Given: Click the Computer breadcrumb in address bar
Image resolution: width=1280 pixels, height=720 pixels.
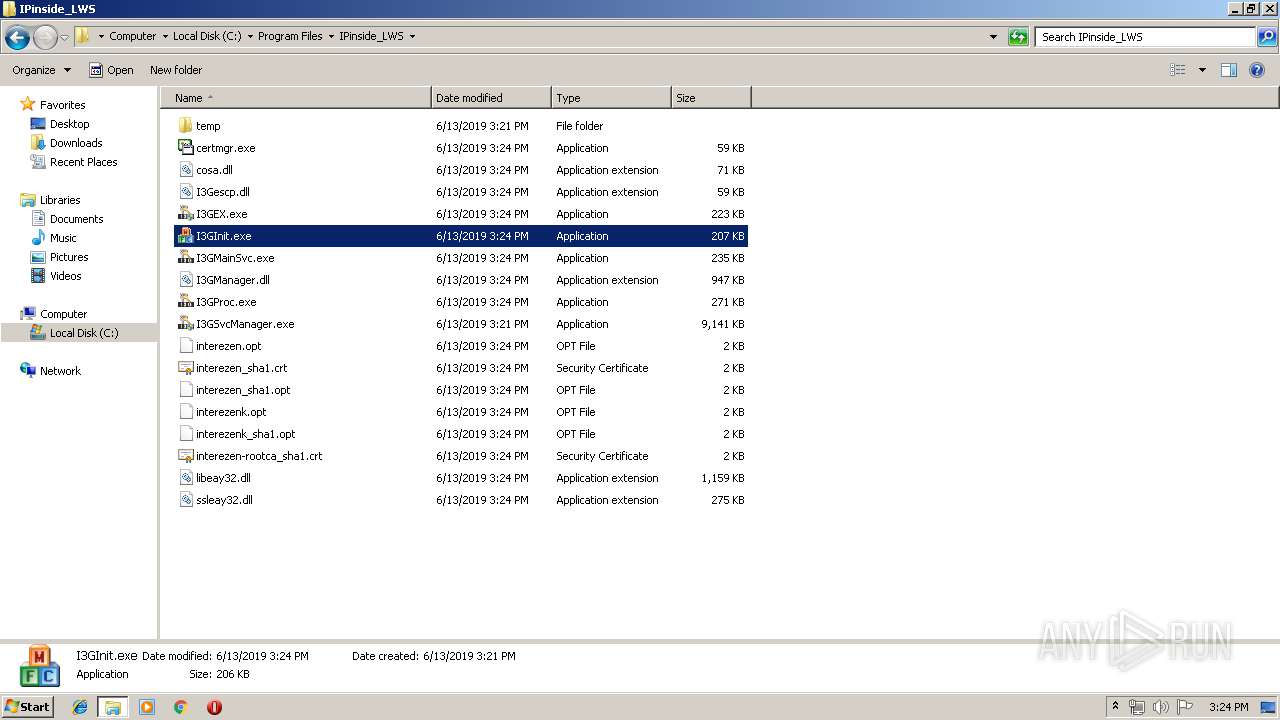Looking at the screenshot, I should (132, 36).
